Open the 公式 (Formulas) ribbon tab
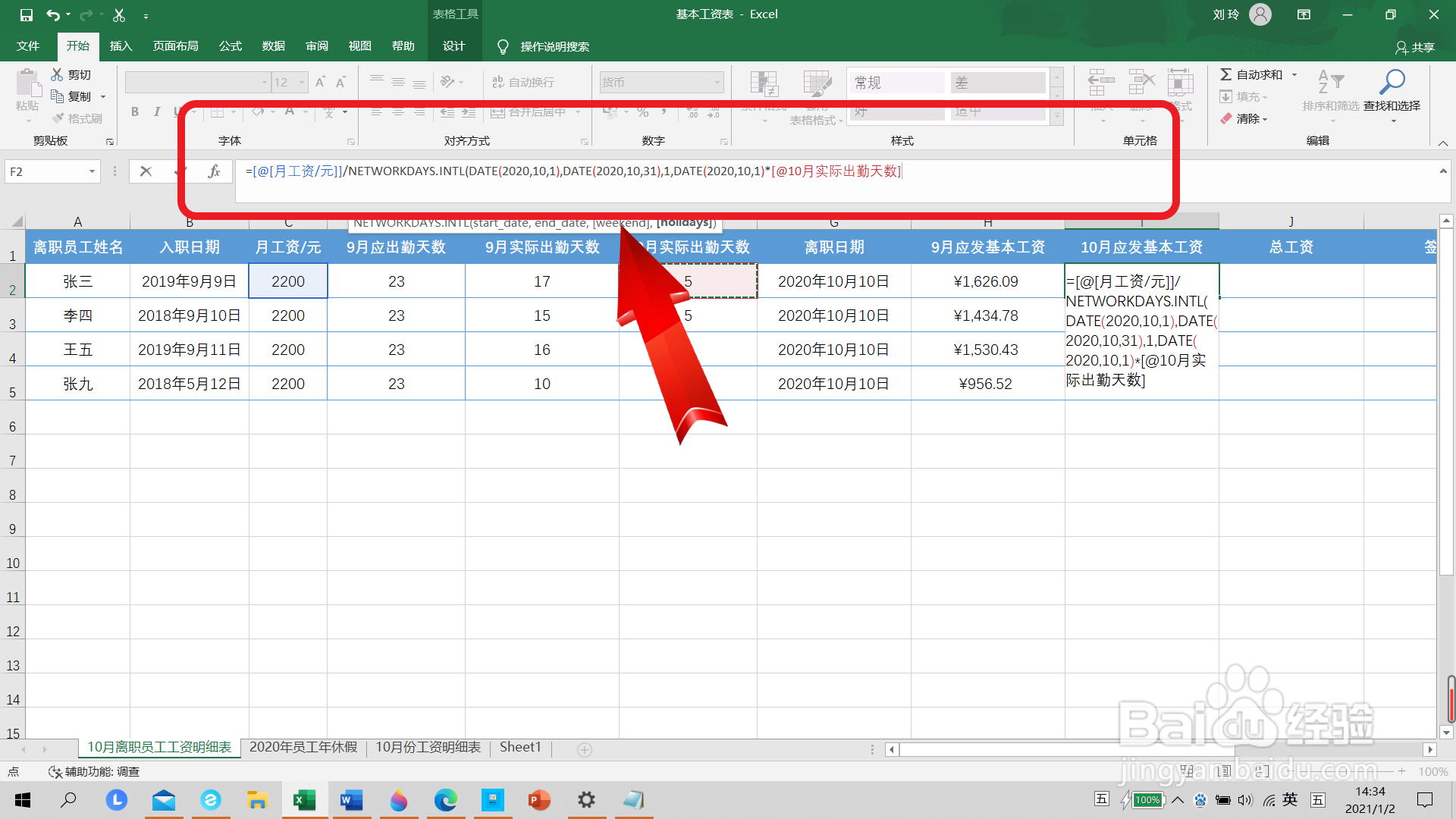Image resolution: width=1456 pixels, height=819 pixels. tap(230, 46)
